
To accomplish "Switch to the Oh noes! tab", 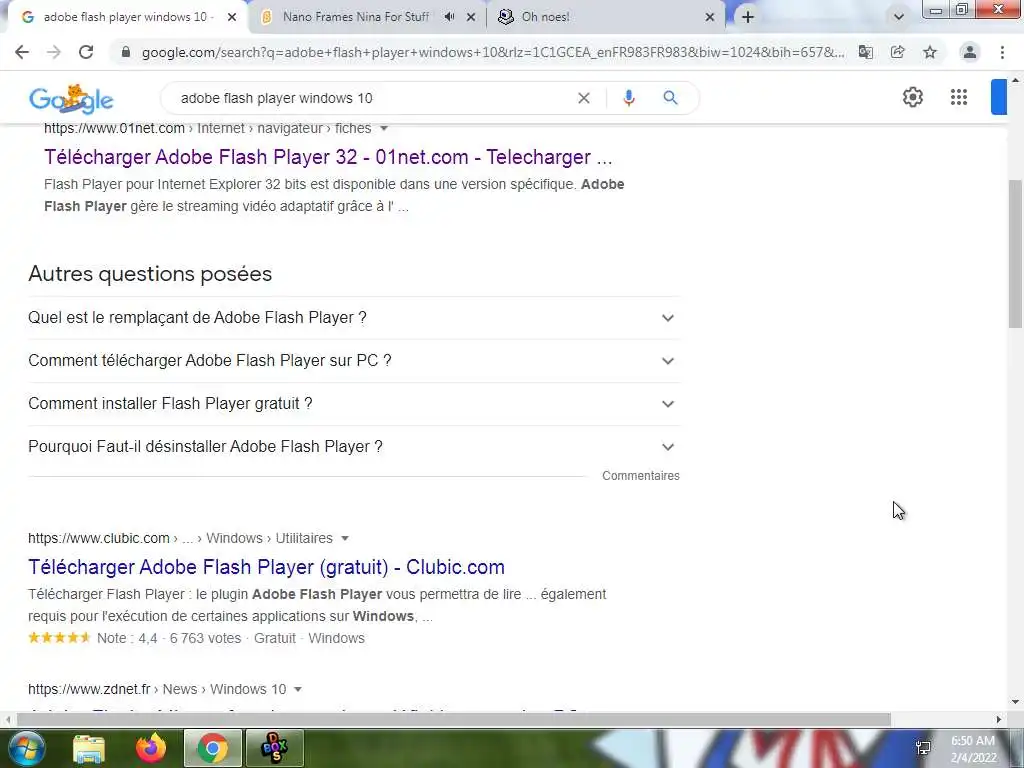I will pyautogui.click(x=545, y=17).
